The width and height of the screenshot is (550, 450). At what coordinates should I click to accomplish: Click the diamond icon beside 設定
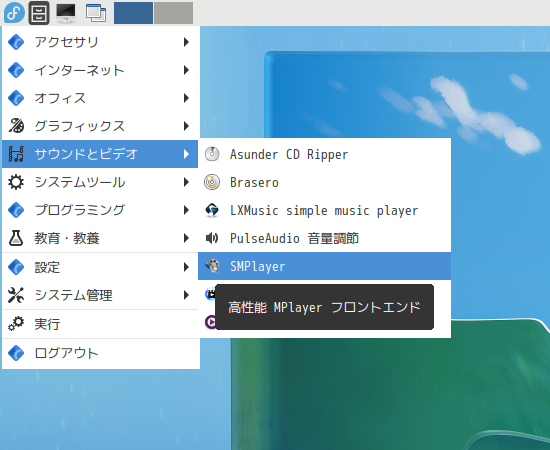(16, 267)
